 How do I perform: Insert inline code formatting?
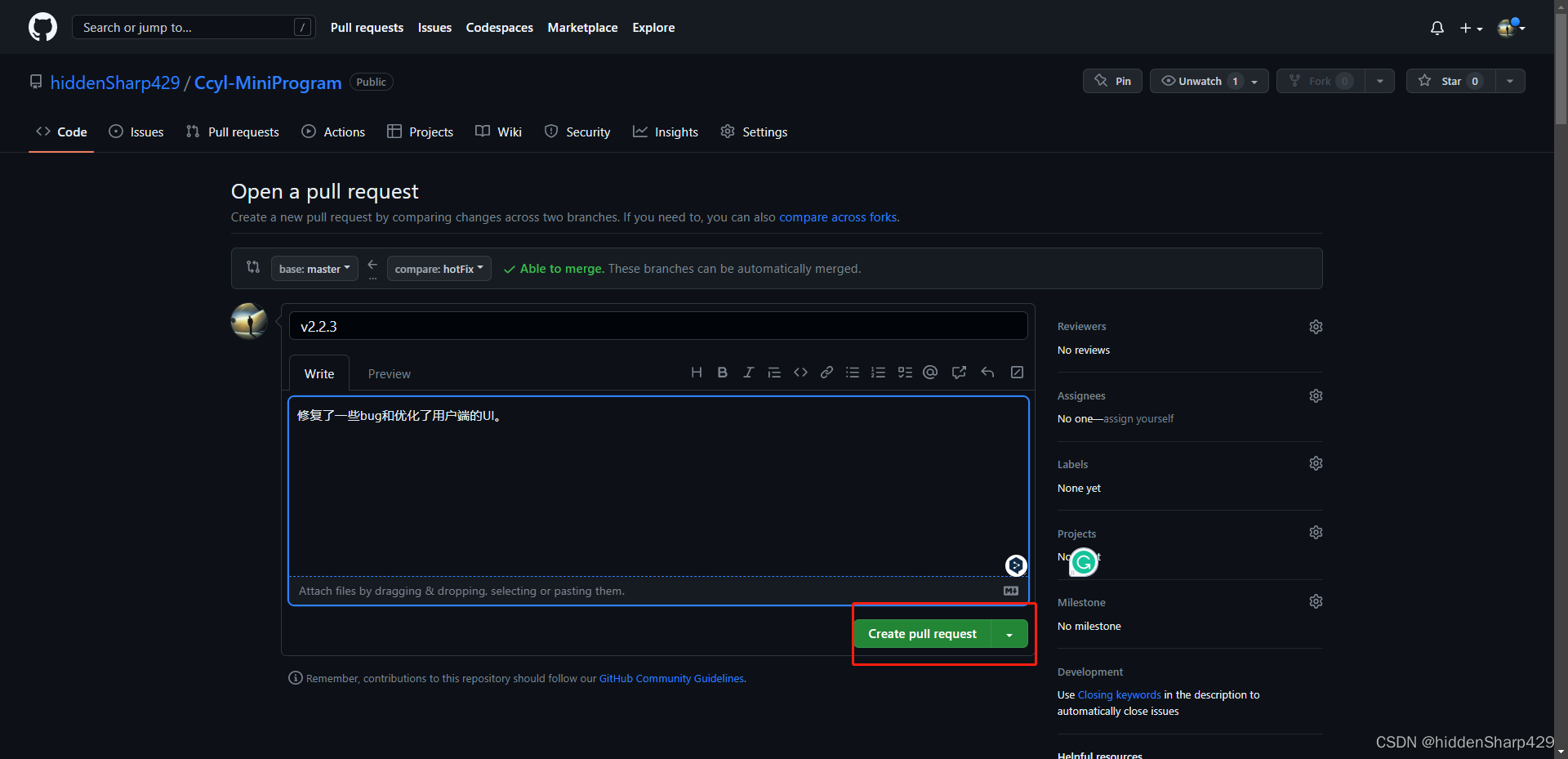800,373
